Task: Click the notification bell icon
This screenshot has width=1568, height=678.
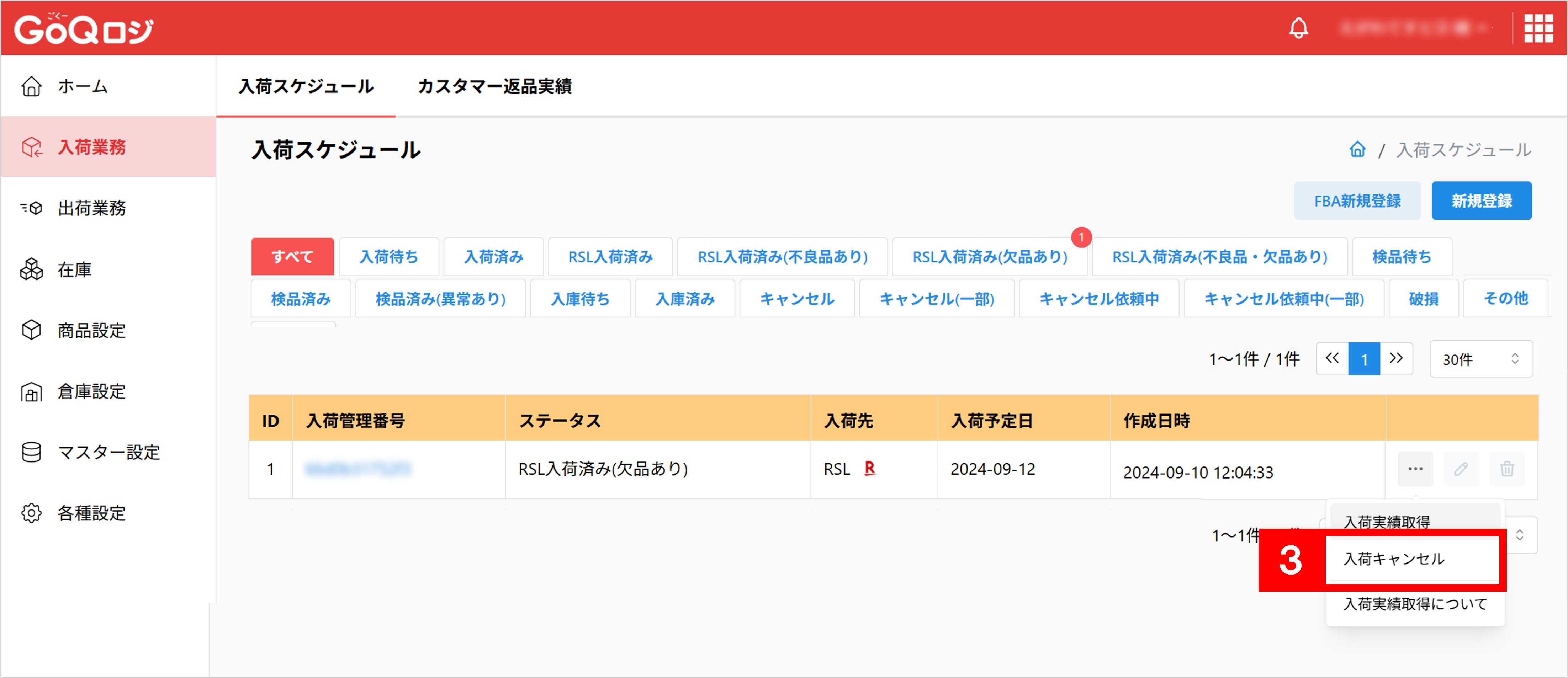Action: (x=1298, y=28)
